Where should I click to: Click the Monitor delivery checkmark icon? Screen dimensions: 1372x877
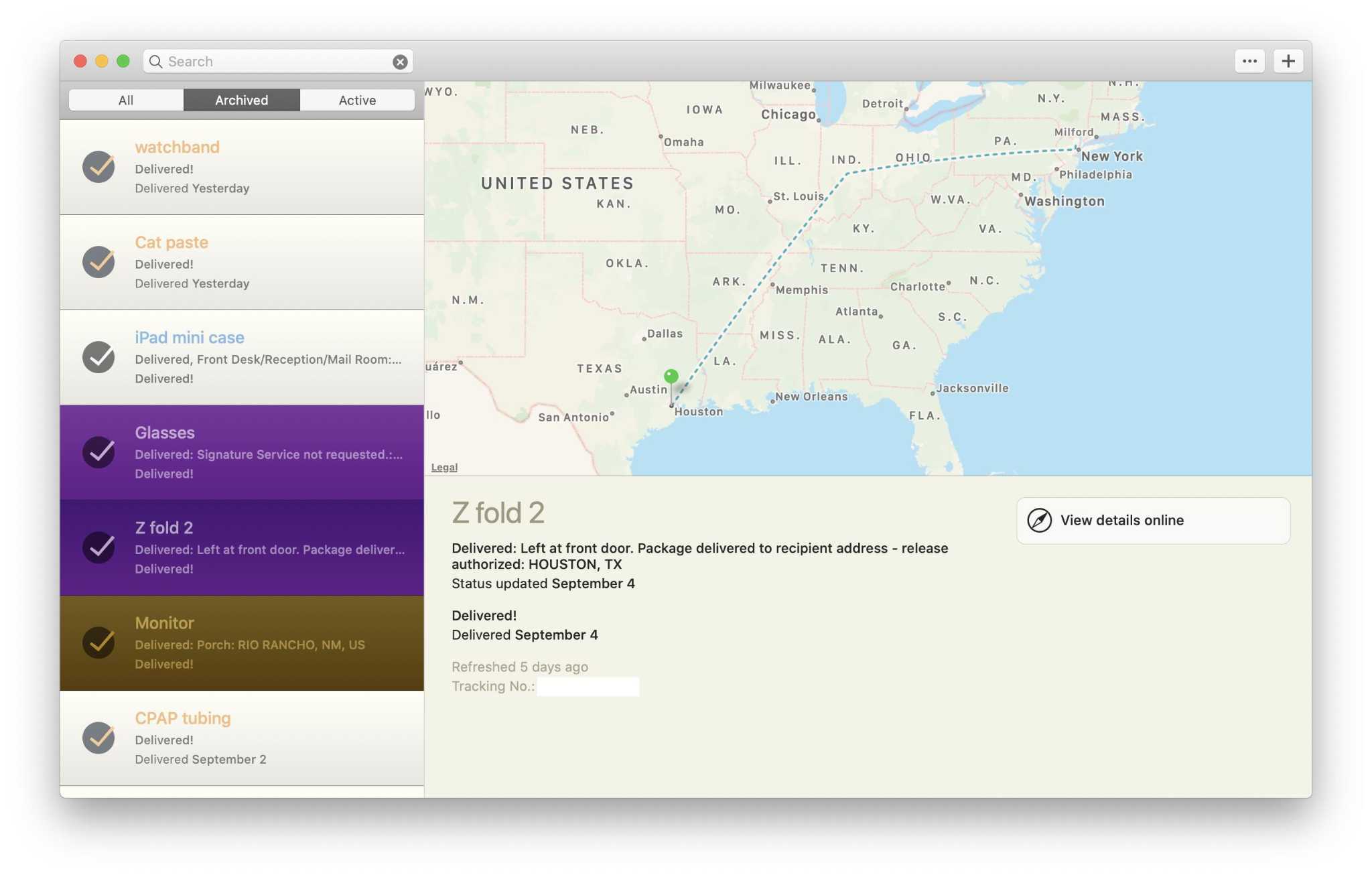98,643
